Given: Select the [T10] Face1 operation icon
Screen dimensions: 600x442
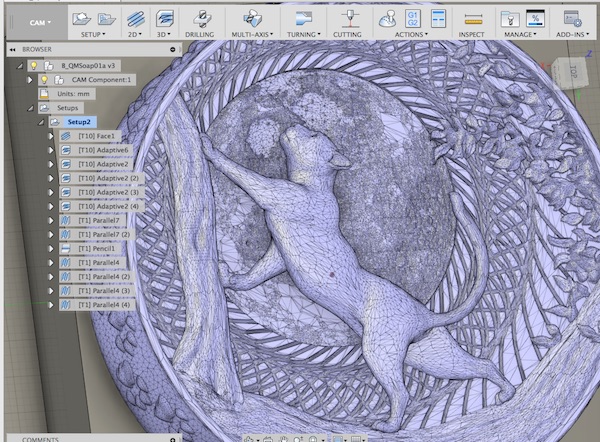Looking at the screenshot, I should point(66,136).
